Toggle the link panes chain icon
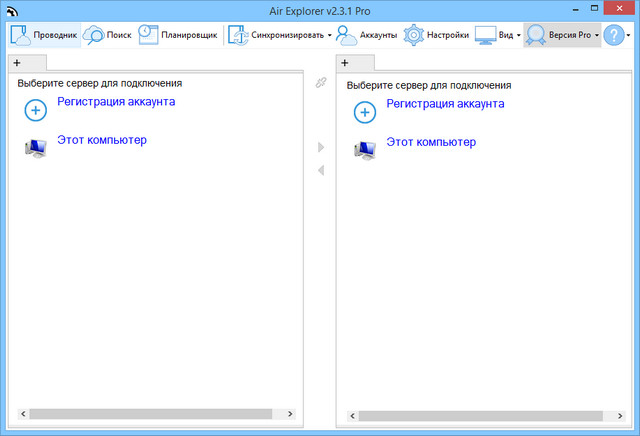The width and height of the screenshot is (640, 436). [x=321, y=83]
